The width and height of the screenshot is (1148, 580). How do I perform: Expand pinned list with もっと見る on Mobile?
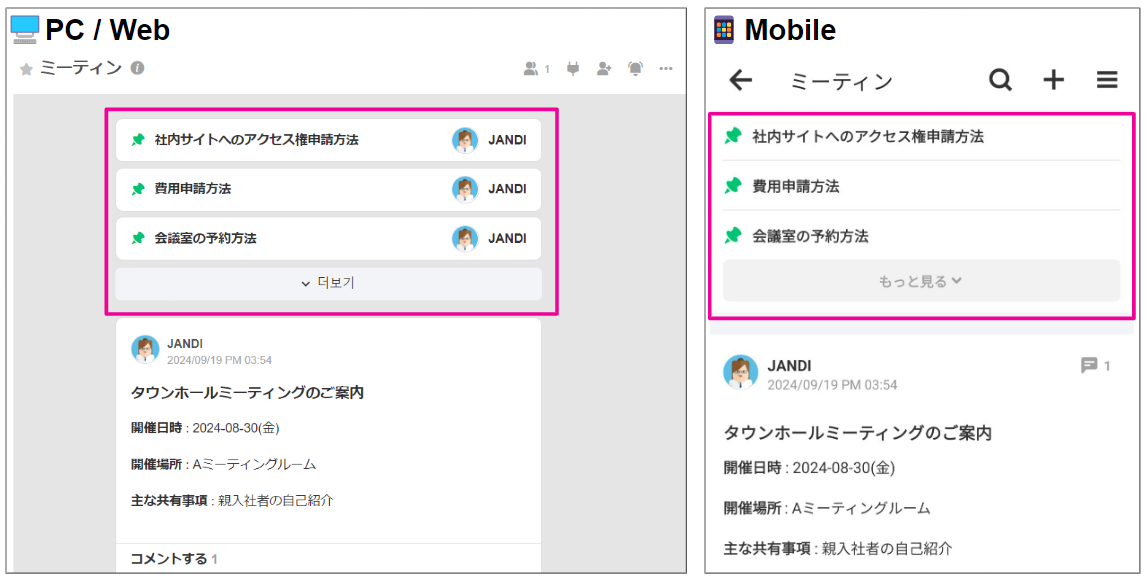(921, 280)
